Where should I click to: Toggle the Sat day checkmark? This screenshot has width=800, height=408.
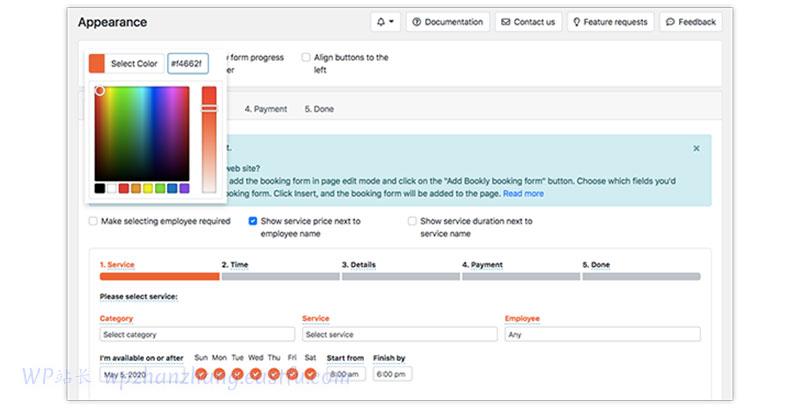310,374
